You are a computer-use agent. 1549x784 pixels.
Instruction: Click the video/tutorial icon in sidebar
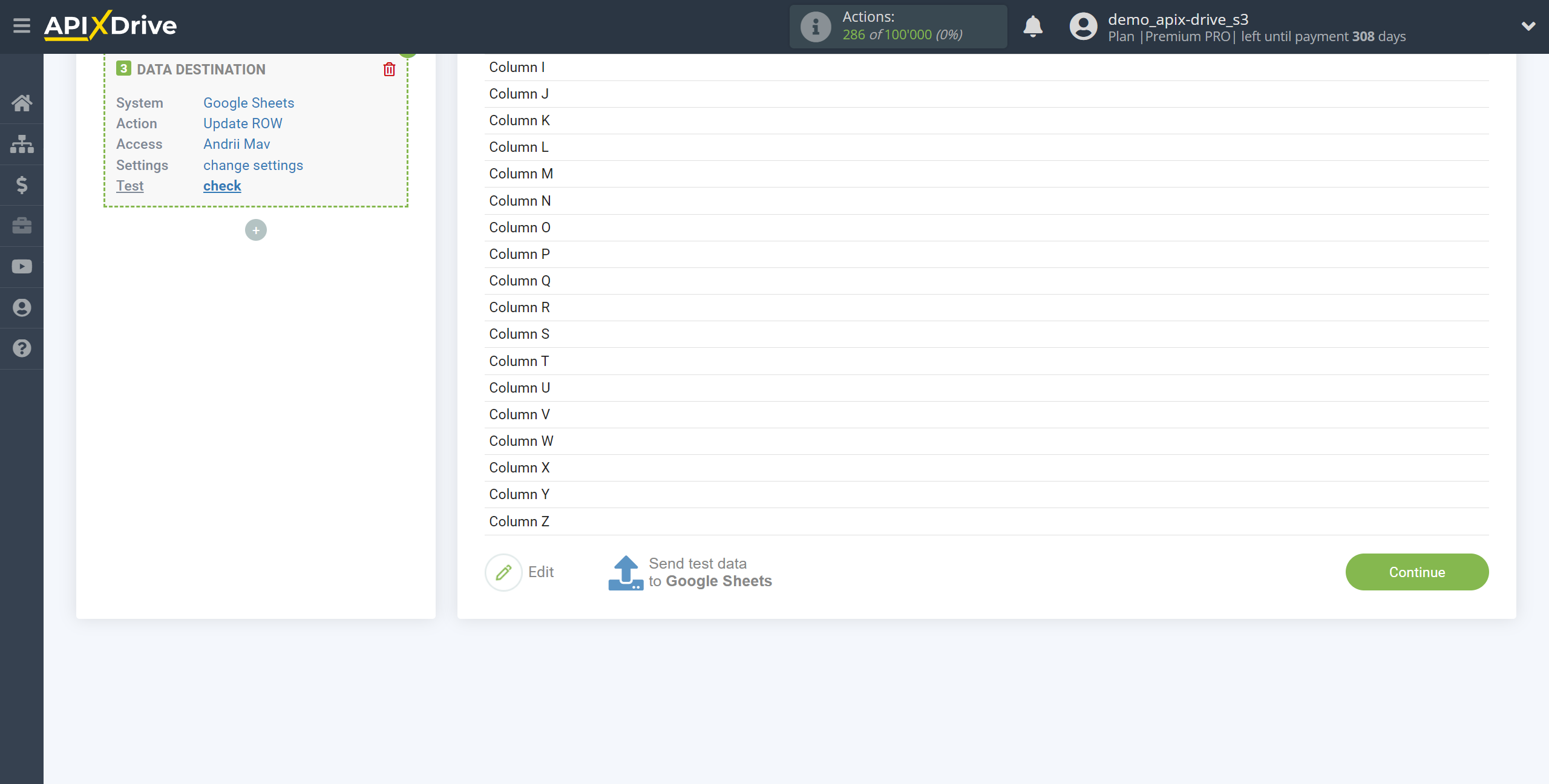pyautogui.click(x=22, y=266)
